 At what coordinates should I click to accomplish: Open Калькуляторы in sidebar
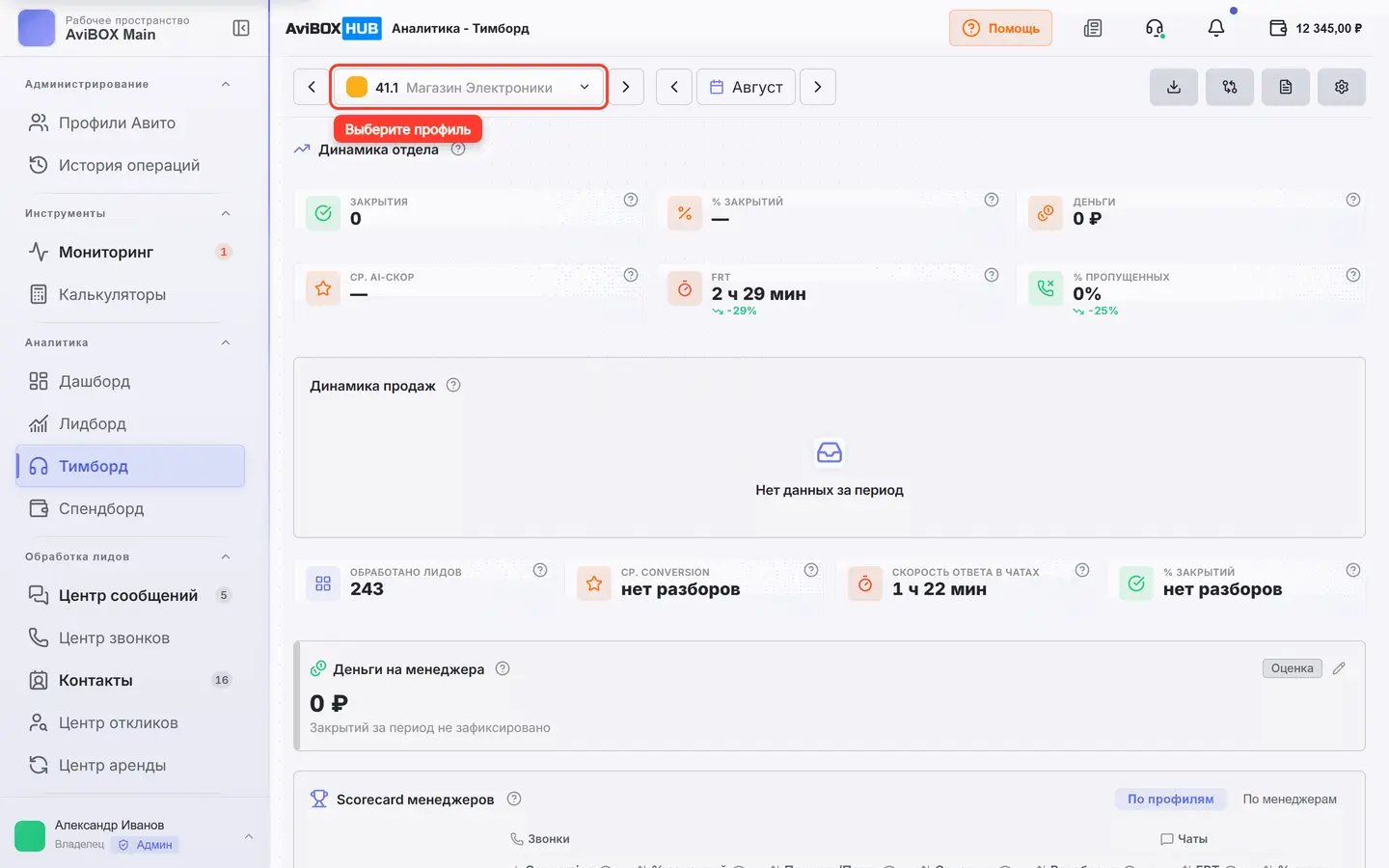[130, 294]
